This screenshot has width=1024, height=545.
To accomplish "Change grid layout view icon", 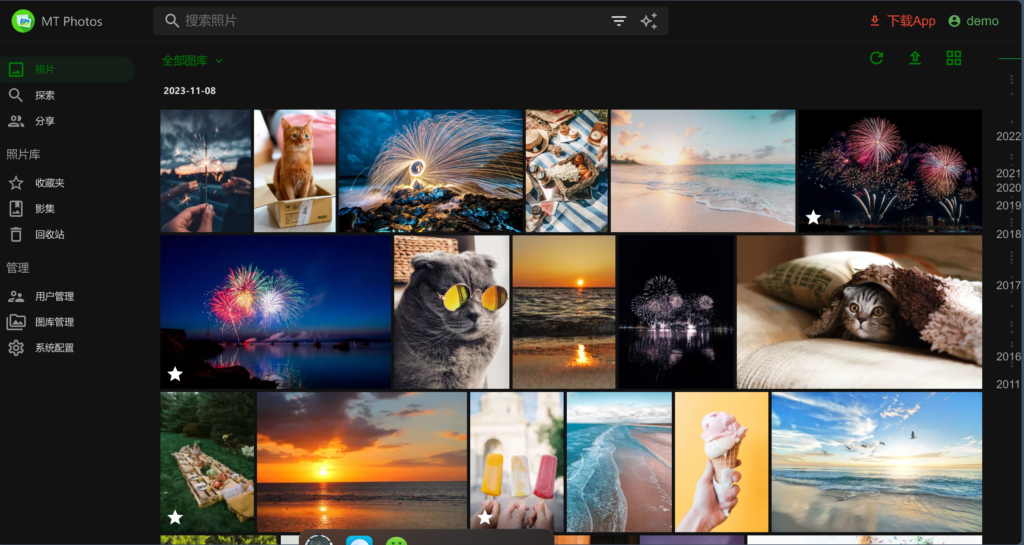I will [953, 58].
